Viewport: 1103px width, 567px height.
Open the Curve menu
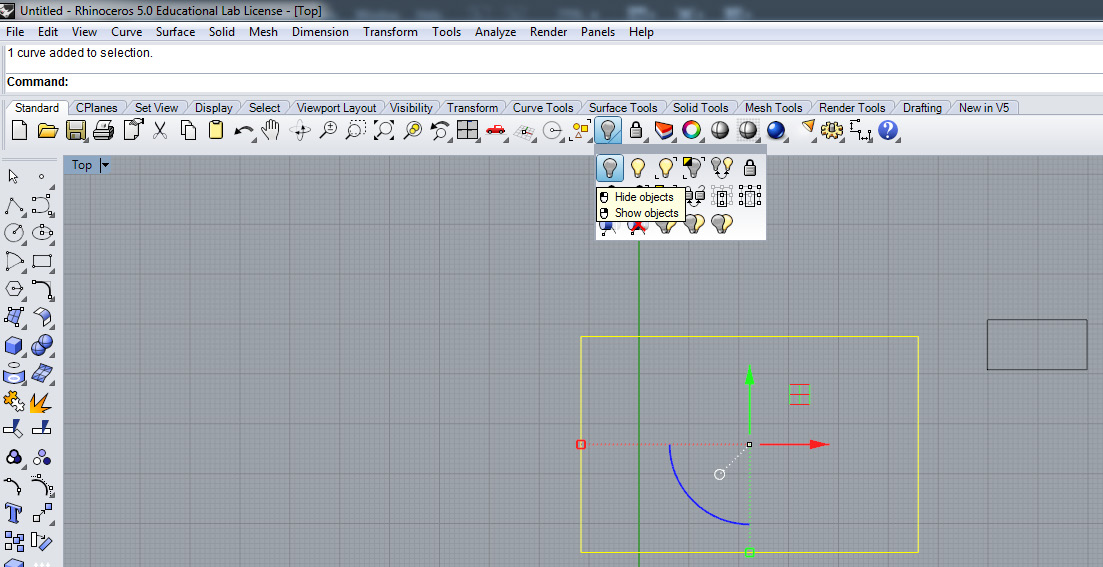(x=127, y=32)
